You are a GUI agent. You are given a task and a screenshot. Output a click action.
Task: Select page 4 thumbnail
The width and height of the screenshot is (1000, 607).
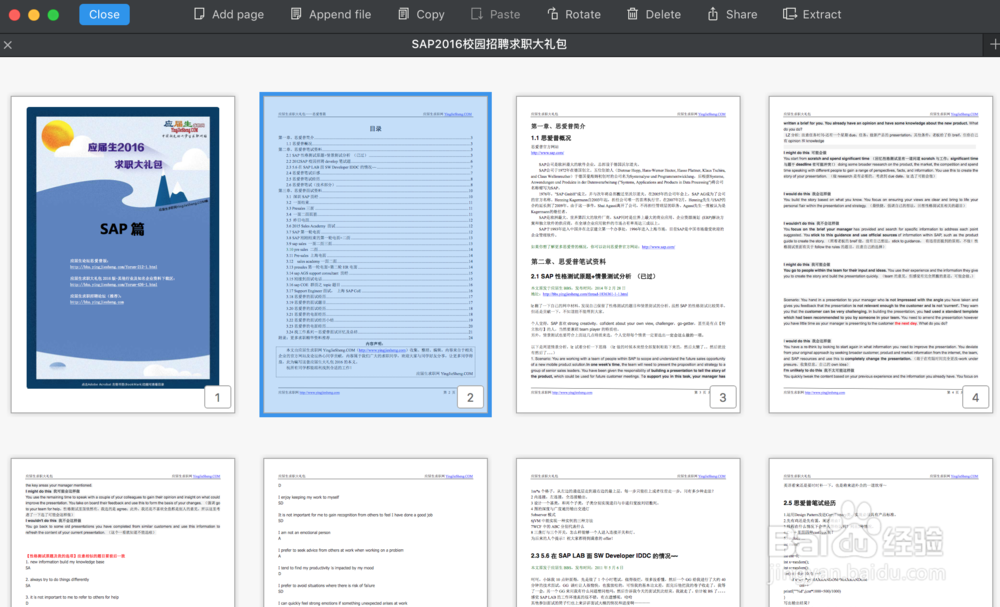[881, 254]
